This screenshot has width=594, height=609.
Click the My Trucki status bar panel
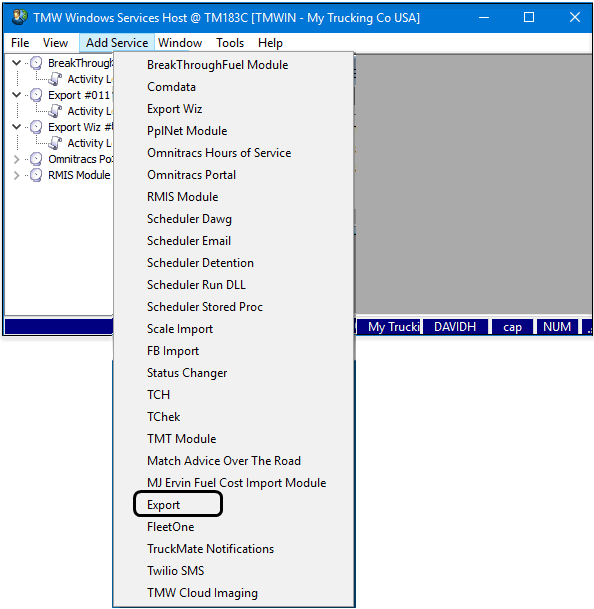(x=389, y=327)
